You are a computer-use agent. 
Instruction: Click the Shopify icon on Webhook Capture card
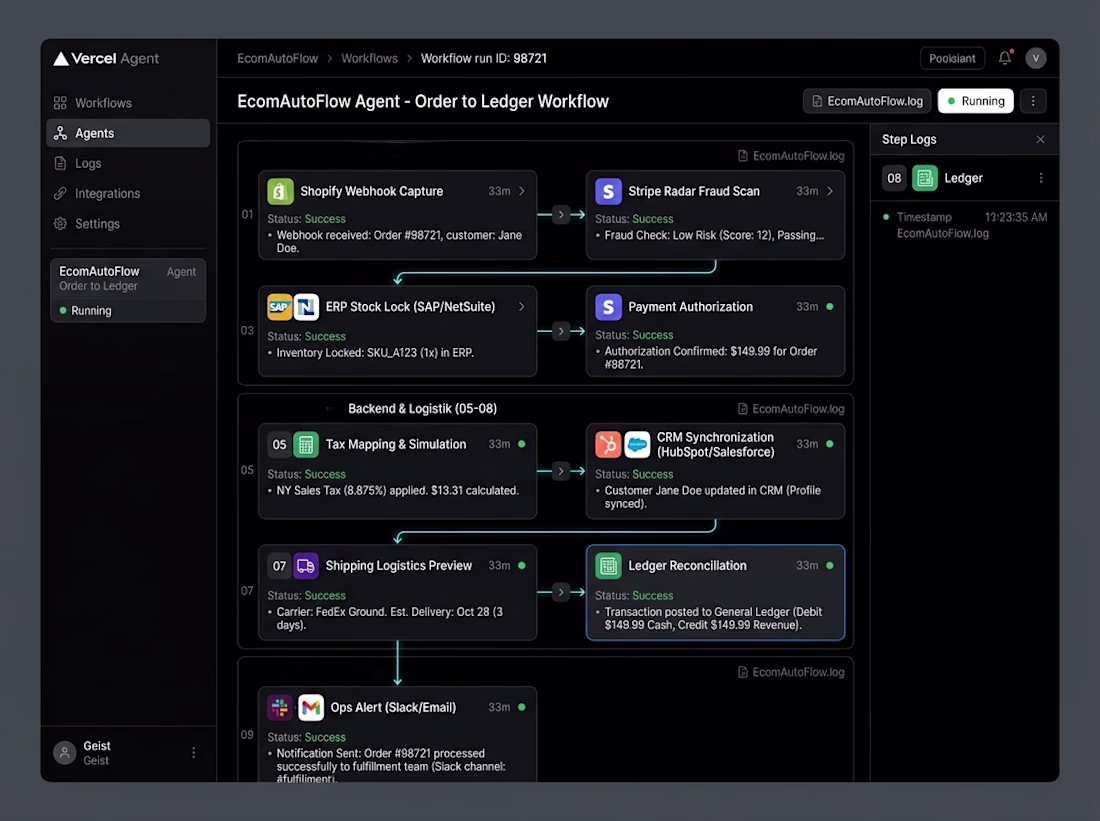click(280, 191)
